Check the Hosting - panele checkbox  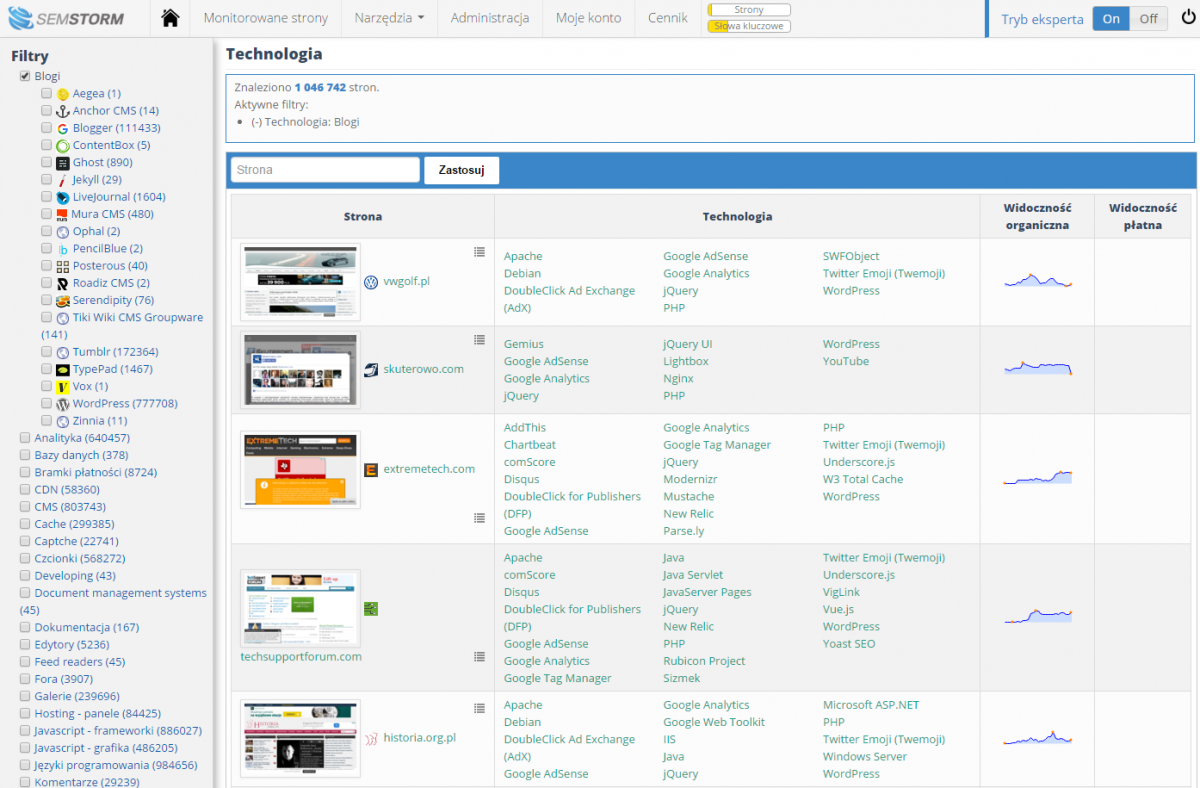tap(25, 714)
